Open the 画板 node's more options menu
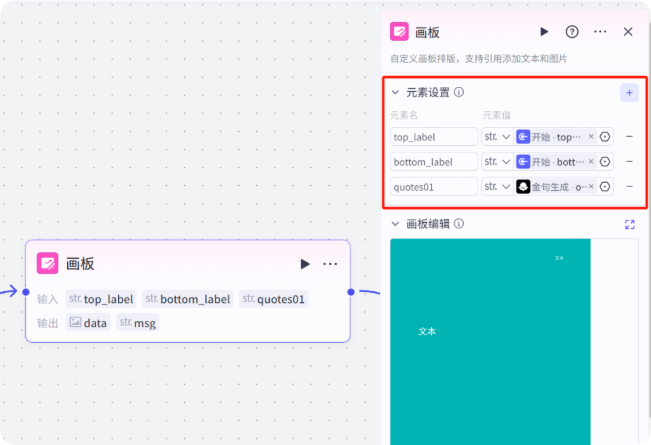 pyautogui.click(x=330, y=264)
